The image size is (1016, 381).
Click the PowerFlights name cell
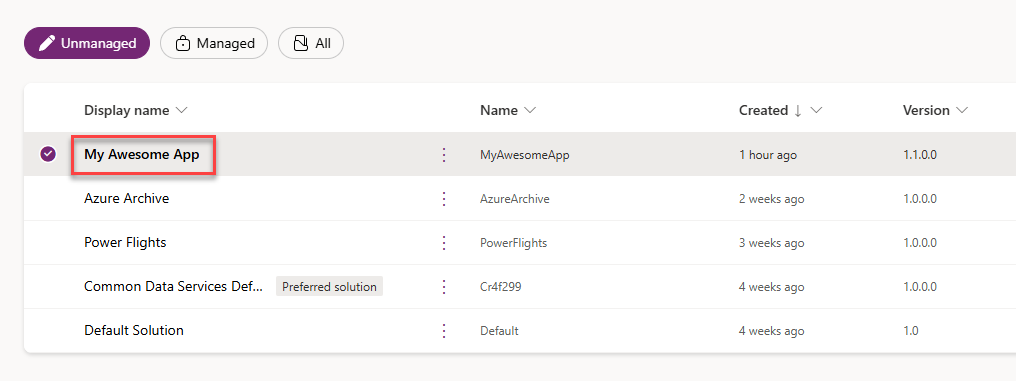point(513,243)
